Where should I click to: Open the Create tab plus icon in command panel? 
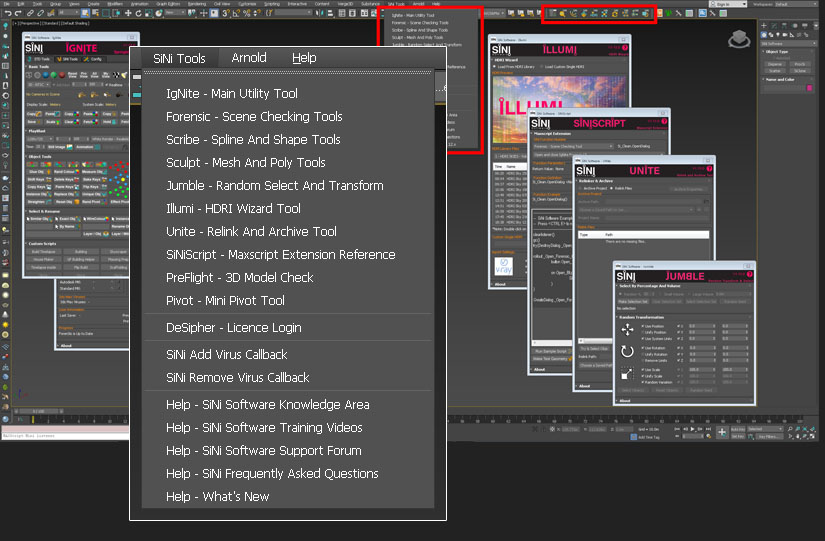[x=764, y=25]
